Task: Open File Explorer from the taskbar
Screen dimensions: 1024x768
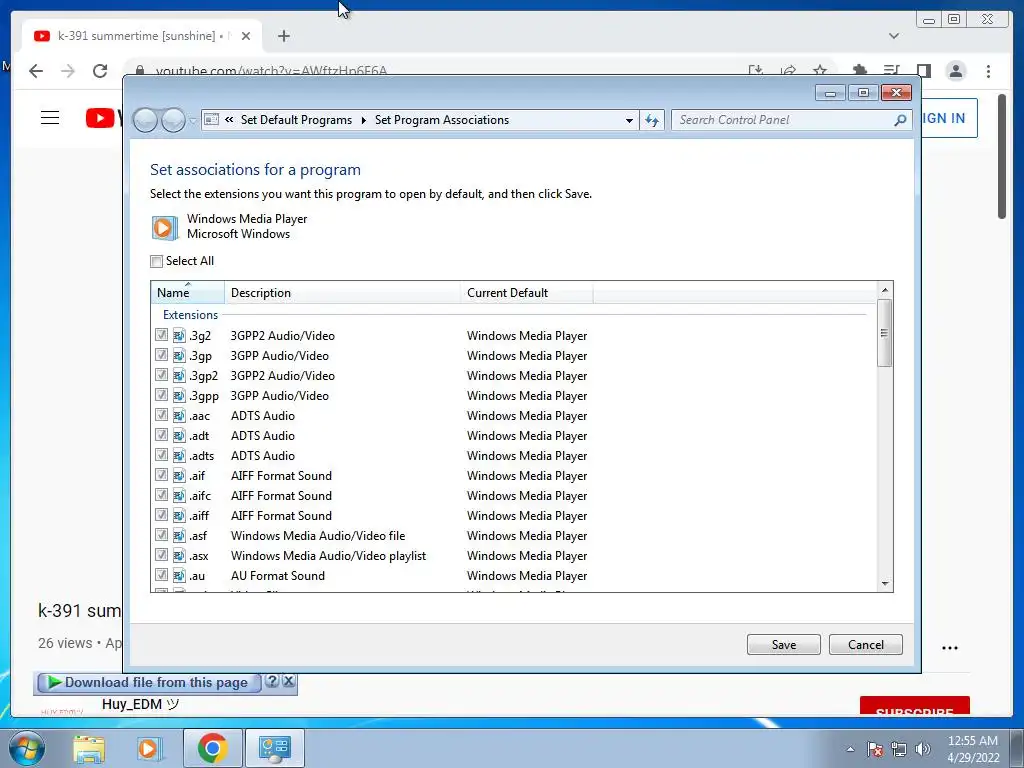Action: pyautogui.click(x=89, y=748)
